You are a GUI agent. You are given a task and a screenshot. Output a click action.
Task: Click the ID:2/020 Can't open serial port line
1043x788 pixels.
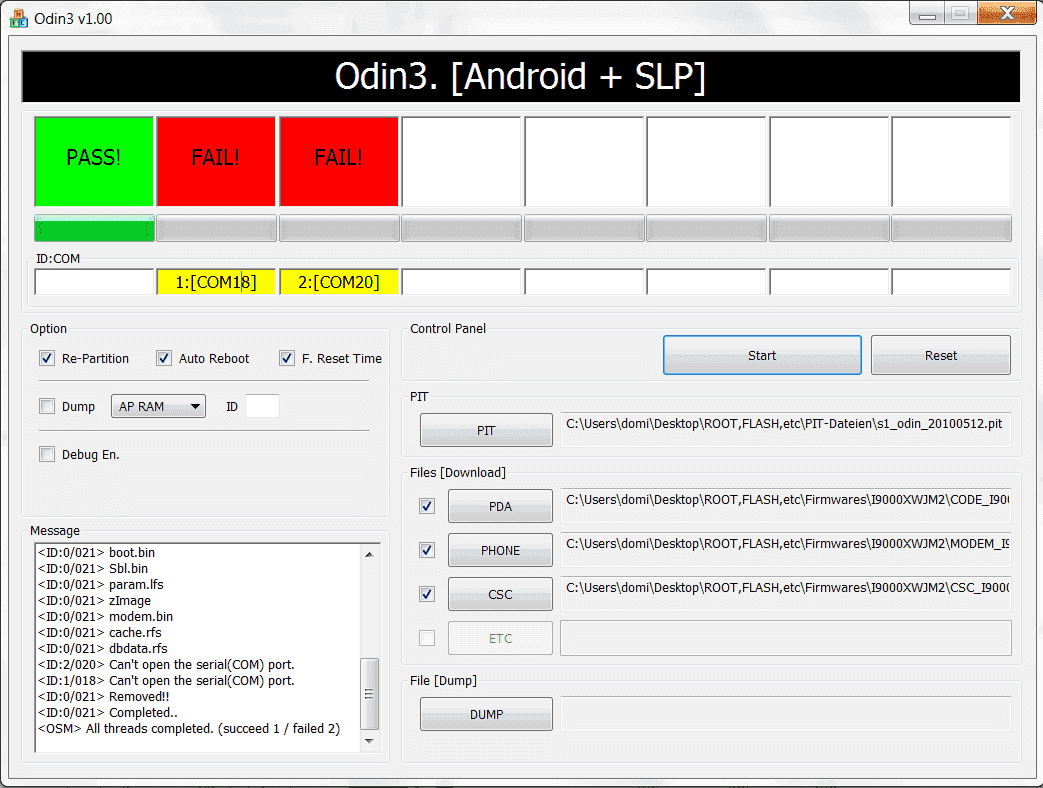tap(166, 664)
